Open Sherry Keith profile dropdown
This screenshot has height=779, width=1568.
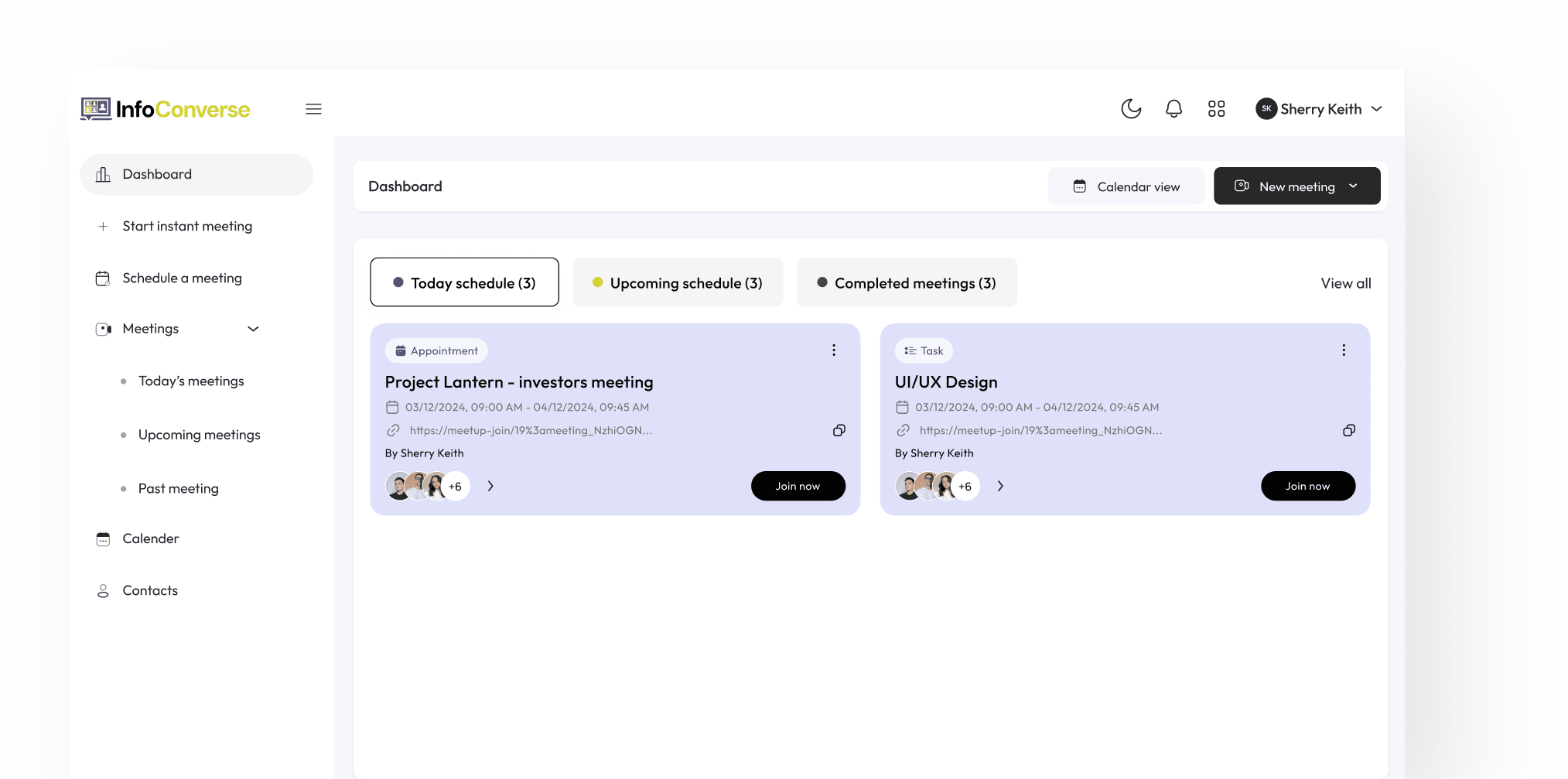1320,109
